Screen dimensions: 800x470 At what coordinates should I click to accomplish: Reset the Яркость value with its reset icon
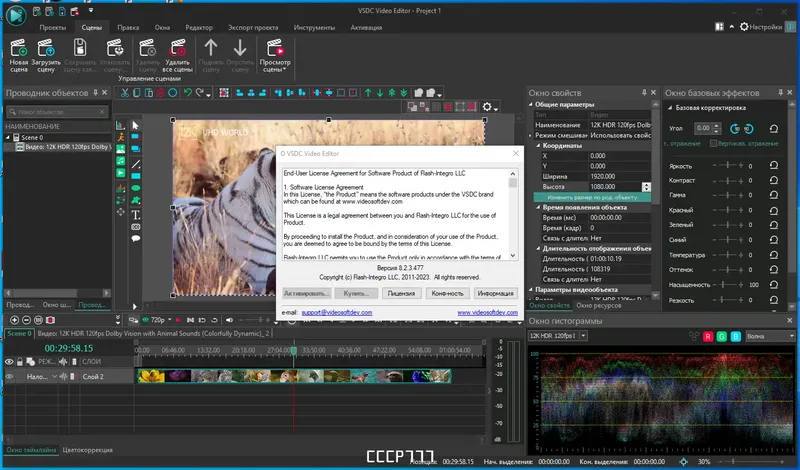pos(773,165)
